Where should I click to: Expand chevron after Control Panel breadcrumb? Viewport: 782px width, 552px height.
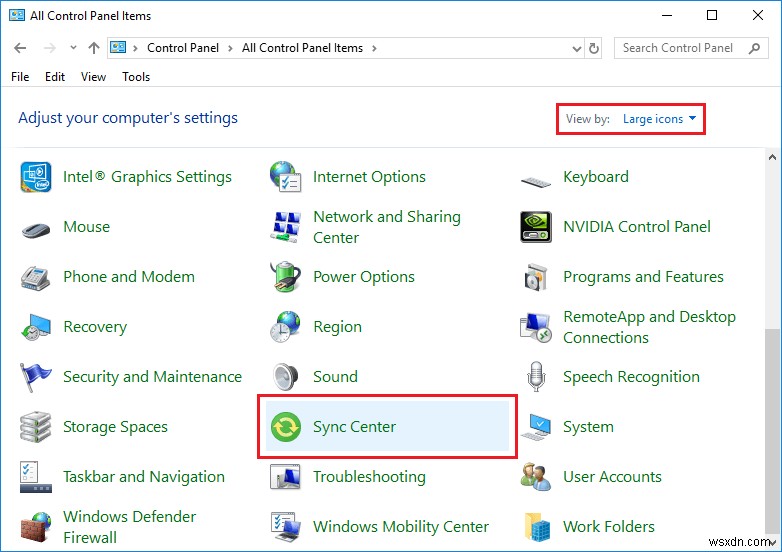click(x=230, y=48)
